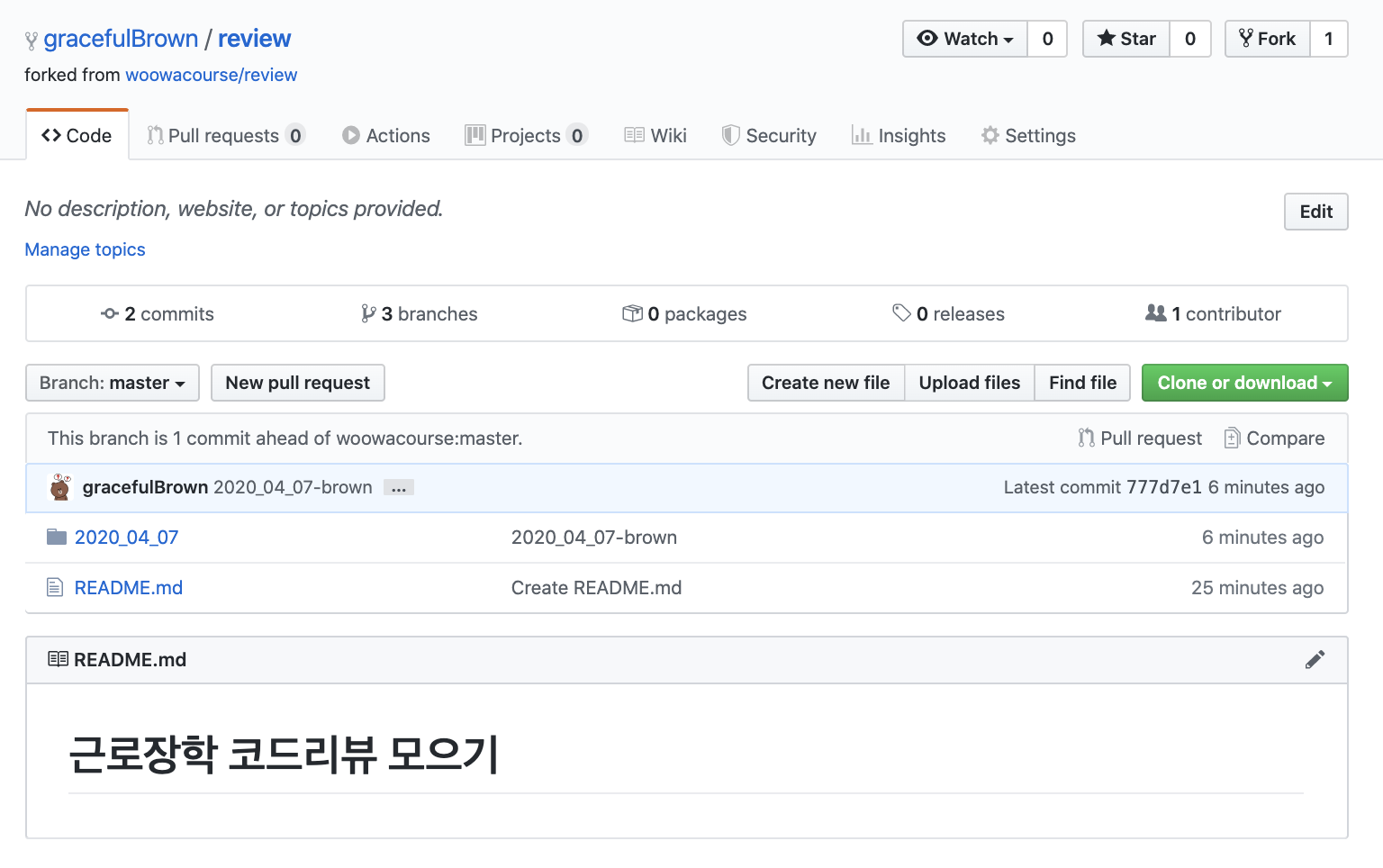The image size is (1383, 868).
Task: Click the README heading 근로장학 코드리뷰 모으기
Action: [x=284, y=754]
